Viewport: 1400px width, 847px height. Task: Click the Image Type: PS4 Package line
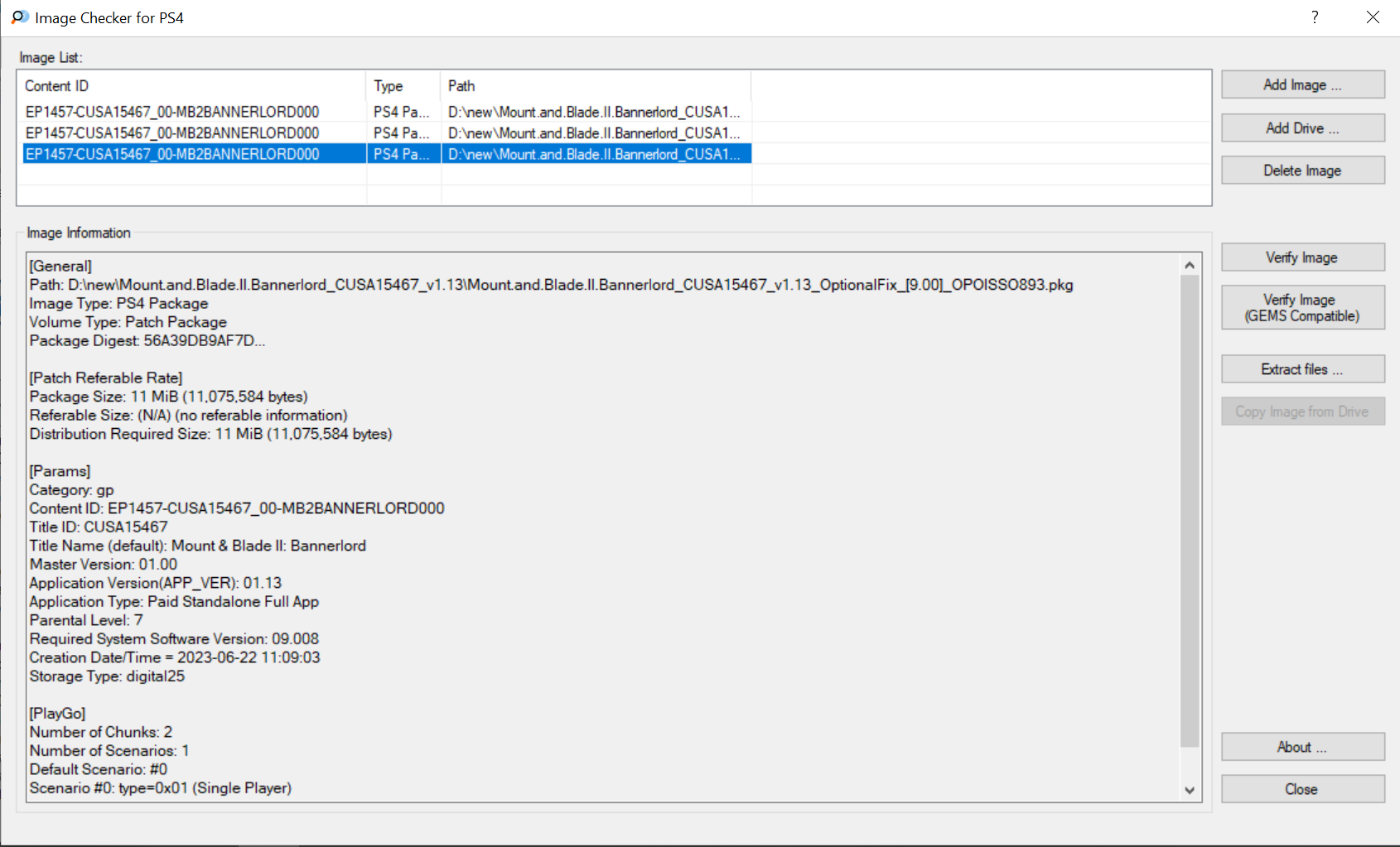click(x=118, y=303)
